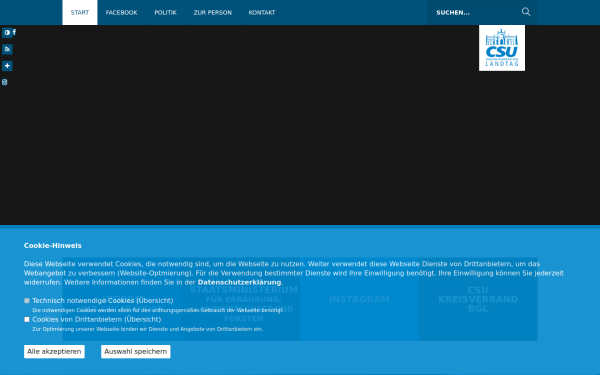Click the 'Auswahl speichern' button
The height and width of the screenshot is (375, 600).
(135, 351)
